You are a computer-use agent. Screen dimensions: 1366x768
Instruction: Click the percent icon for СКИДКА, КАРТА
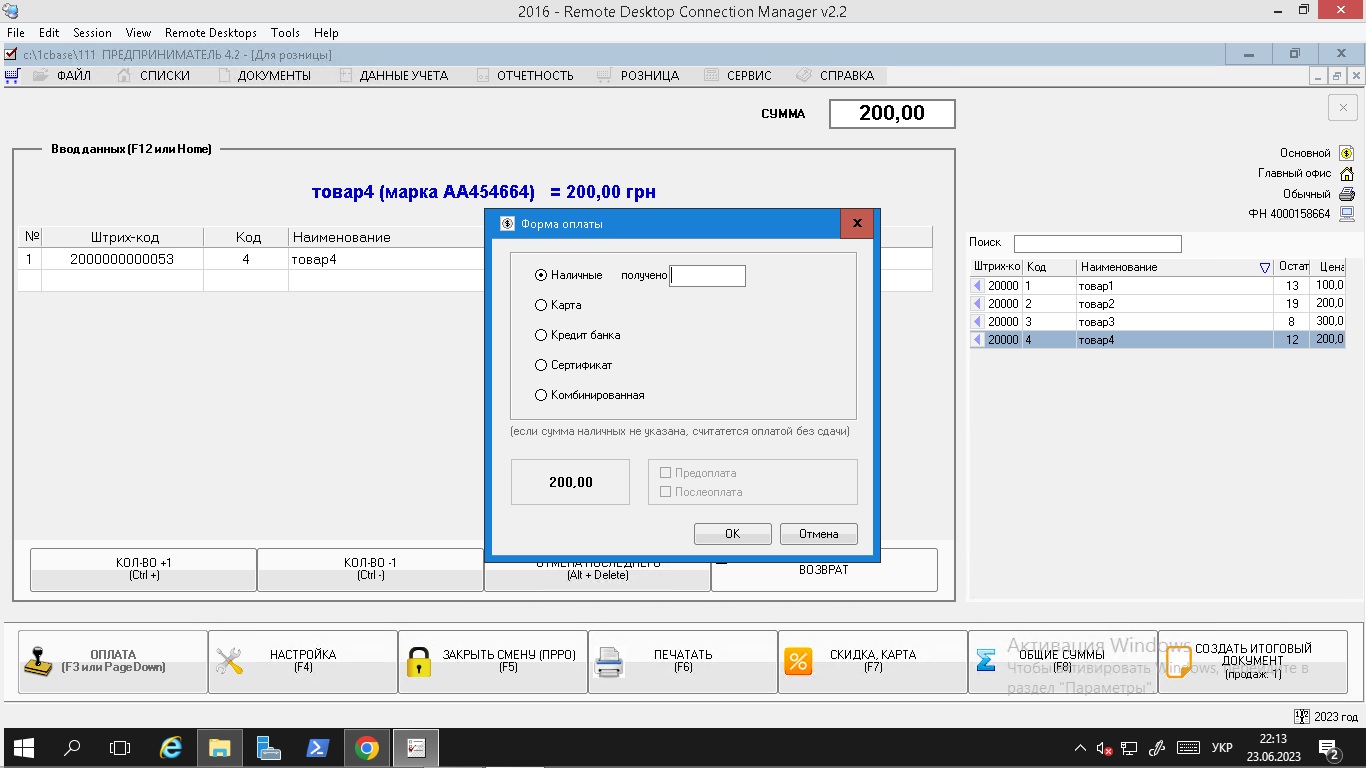click(798, 661)
